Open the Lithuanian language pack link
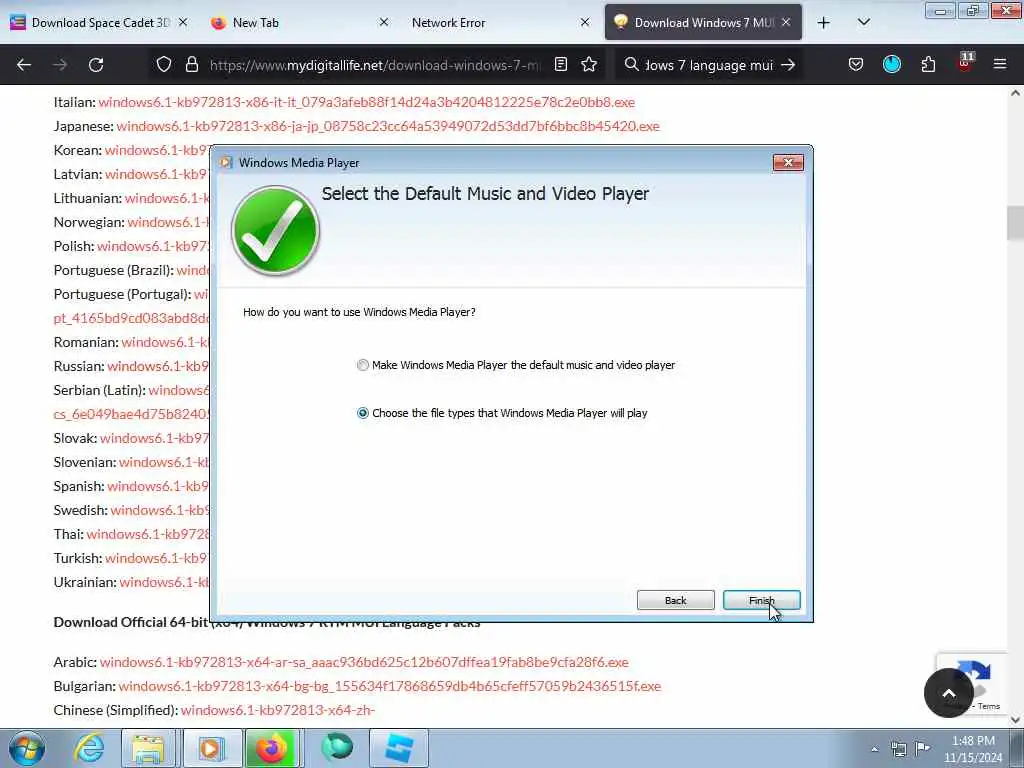 tap(167, 199)
